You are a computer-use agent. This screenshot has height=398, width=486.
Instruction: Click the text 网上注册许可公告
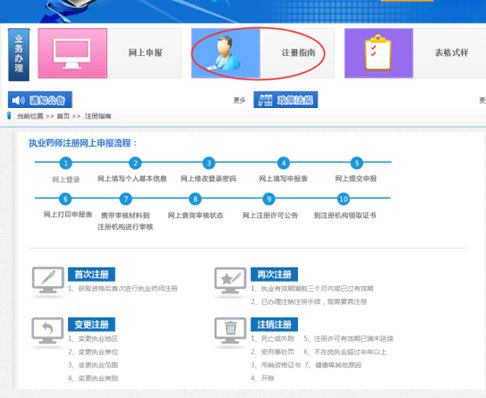[x=270, y=215]
